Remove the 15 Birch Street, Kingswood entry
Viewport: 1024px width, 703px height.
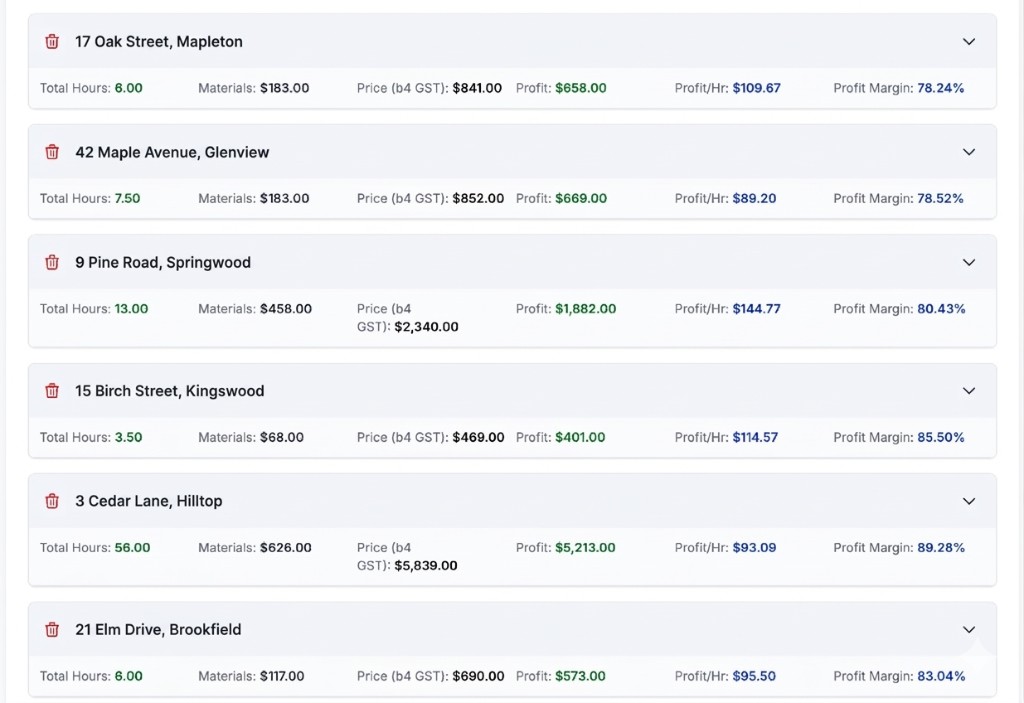click(52, 391)
